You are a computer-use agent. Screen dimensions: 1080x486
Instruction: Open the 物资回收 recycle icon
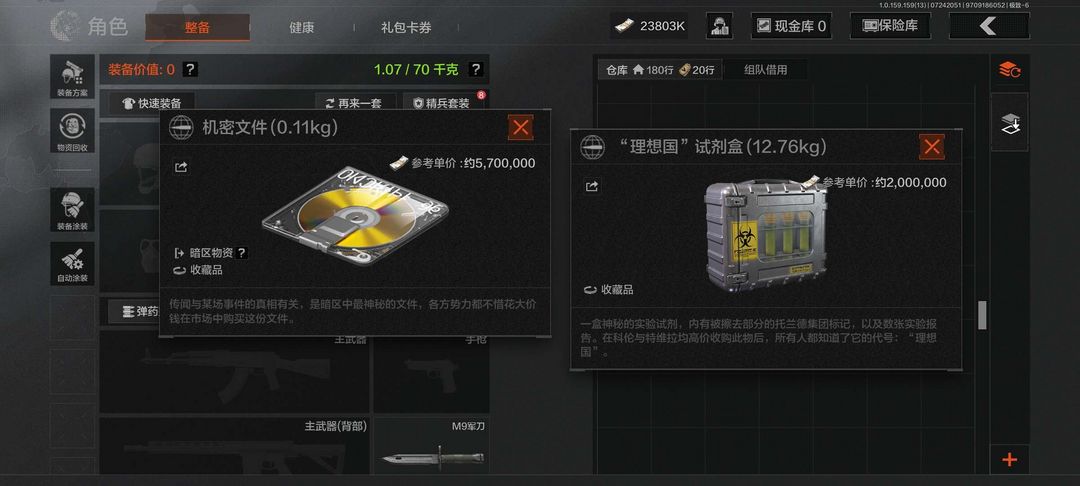(x=72, y=131)
